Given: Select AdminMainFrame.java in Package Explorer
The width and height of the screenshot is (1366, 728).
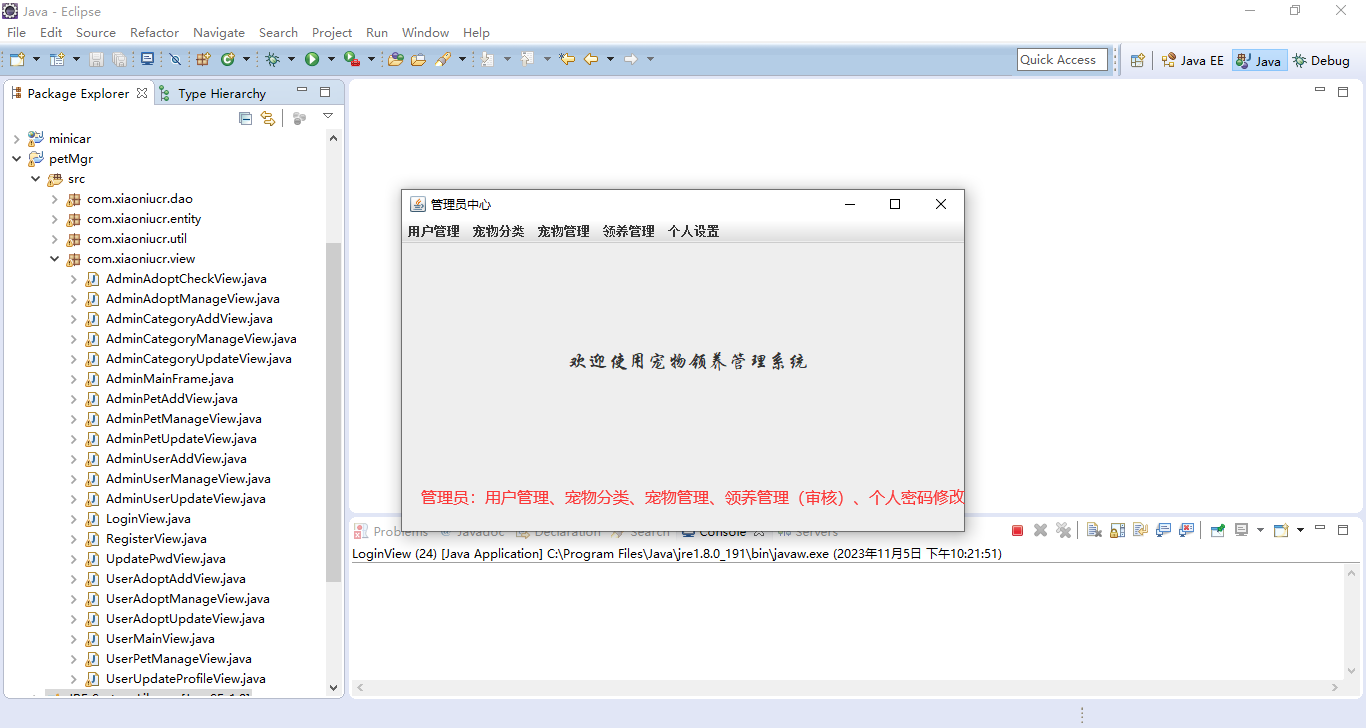Looking at the screenshot, I should 170,379.
